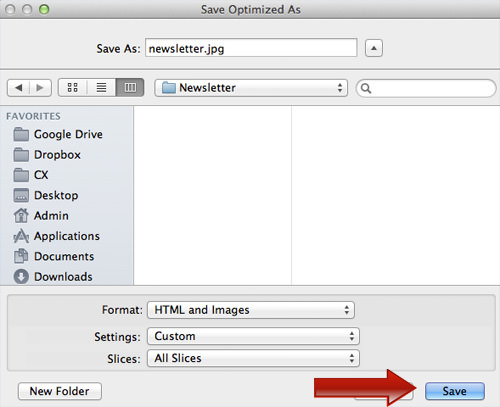This screenshot has width=500, height=407.
Task: Edit the Save As filename field
Action: 251,48
